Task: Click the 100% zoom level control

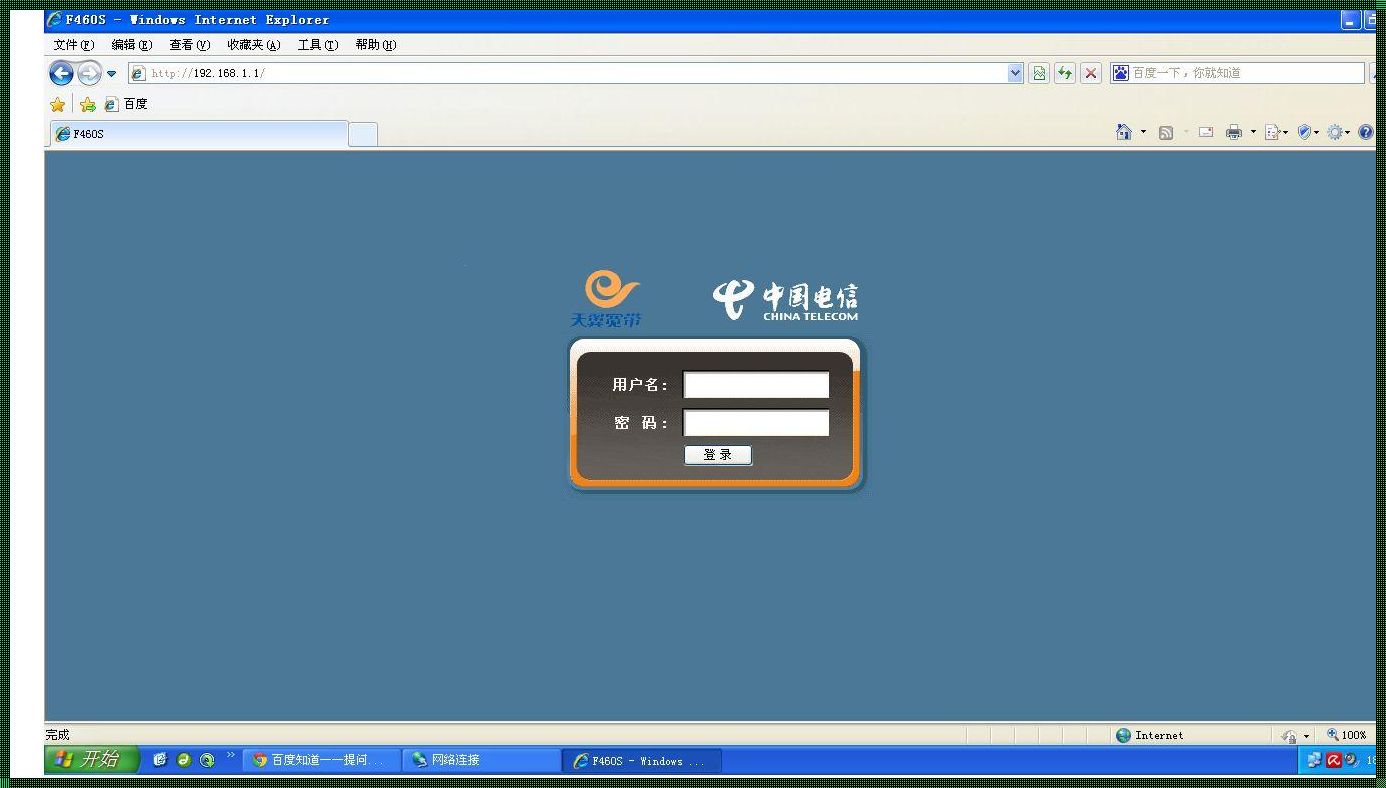Action: pos(1348,735)
